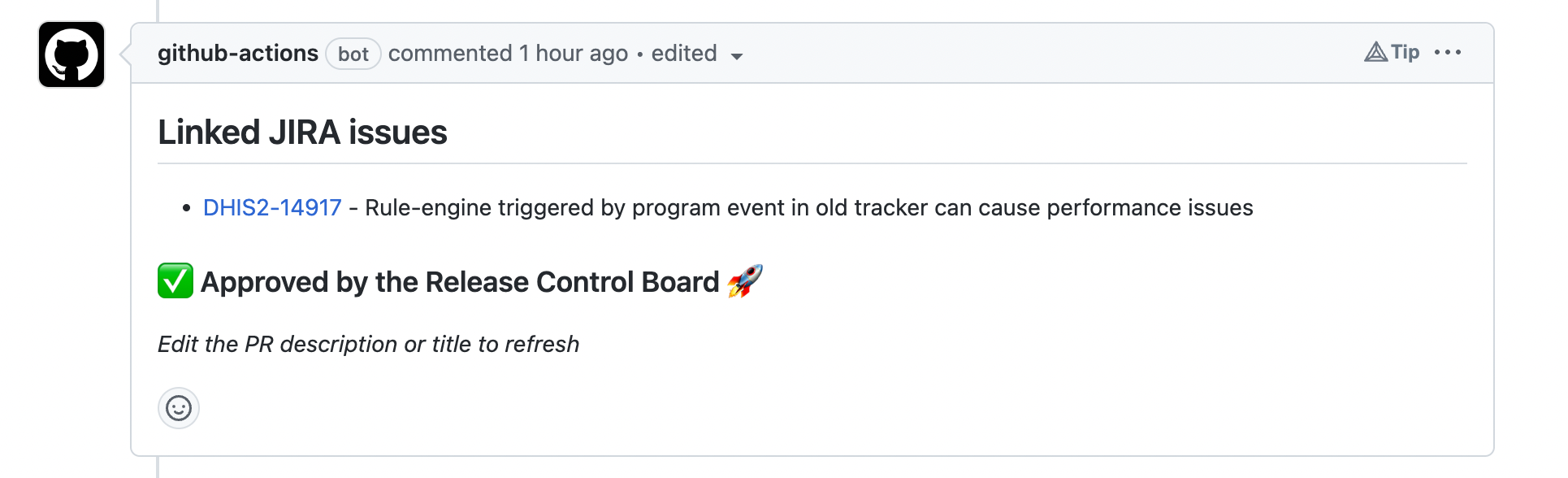Click the Tip warning triangle icon
The height and width of the screenshot is (478, 1568).
point(1375,52)
